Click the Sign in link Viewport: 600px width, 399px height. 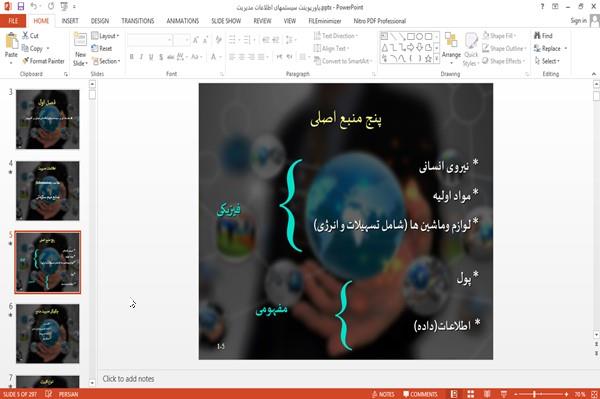[x=578, y=21]
